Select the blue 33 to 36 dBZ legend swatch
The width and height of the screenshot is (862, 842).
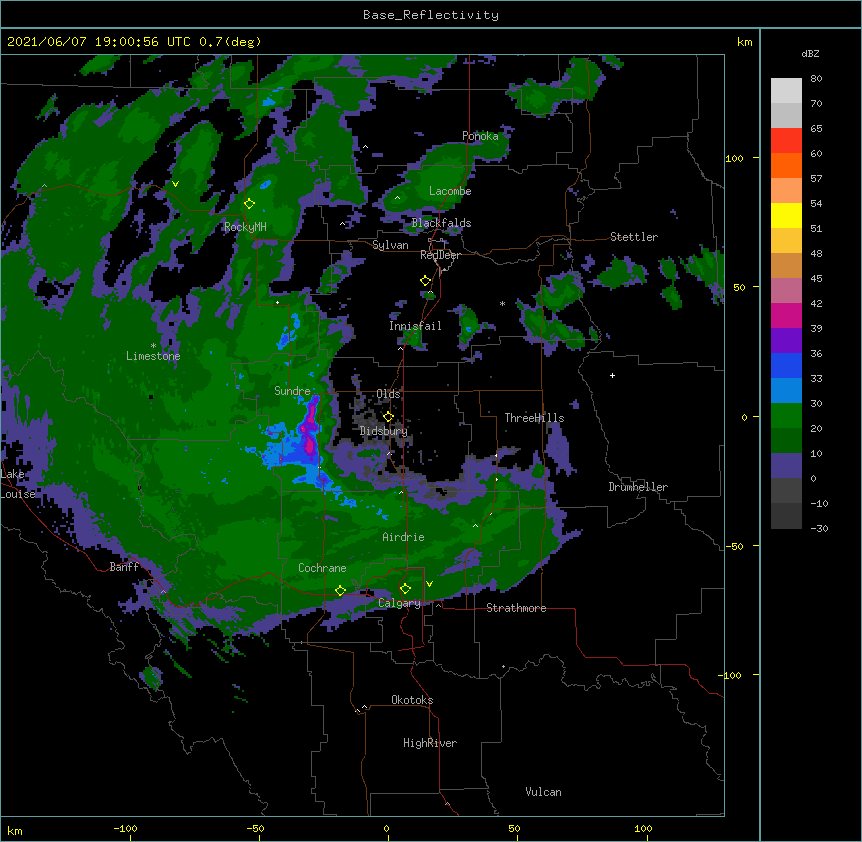click(786, 365)
